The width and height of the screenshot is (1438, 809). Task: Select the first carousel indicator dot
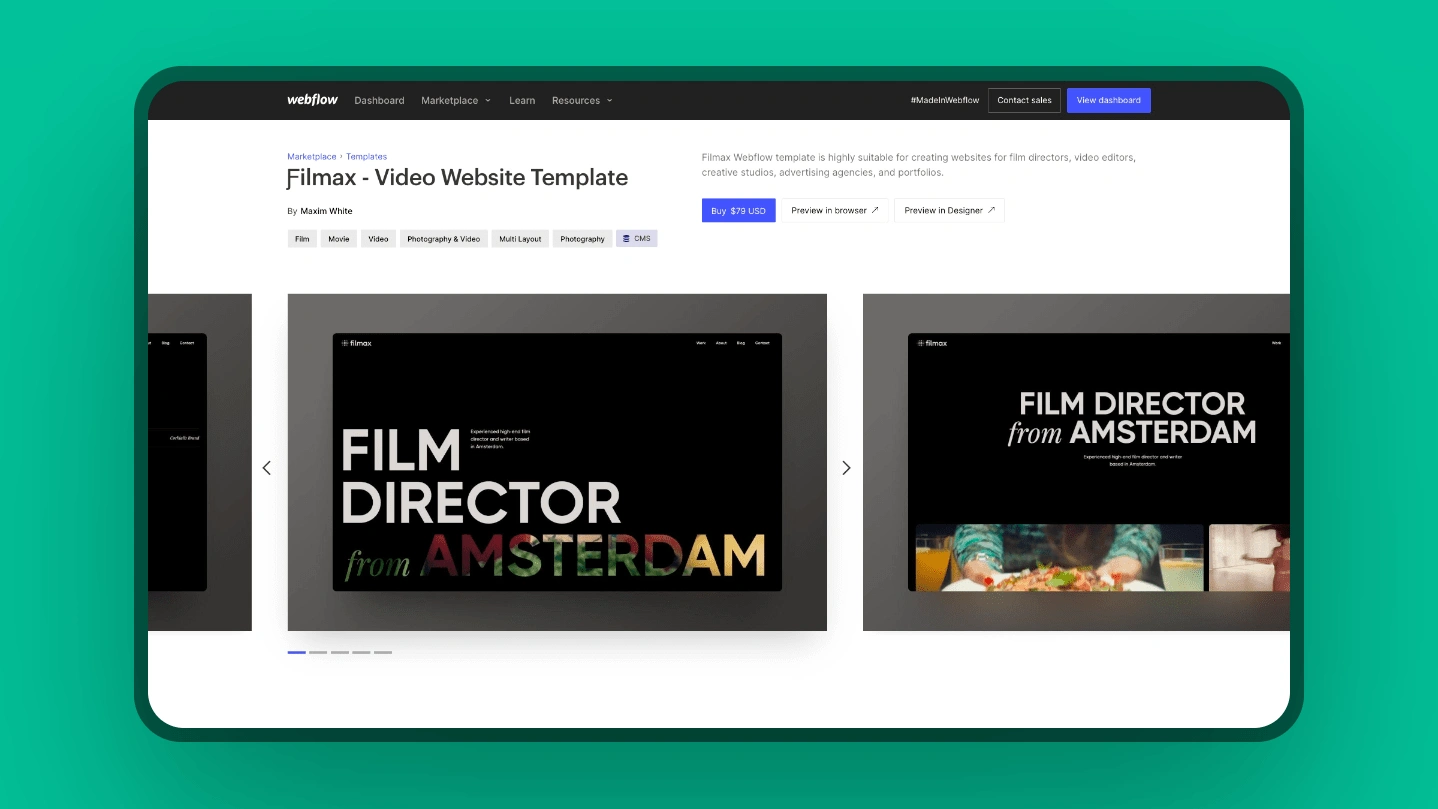[296, 652]
